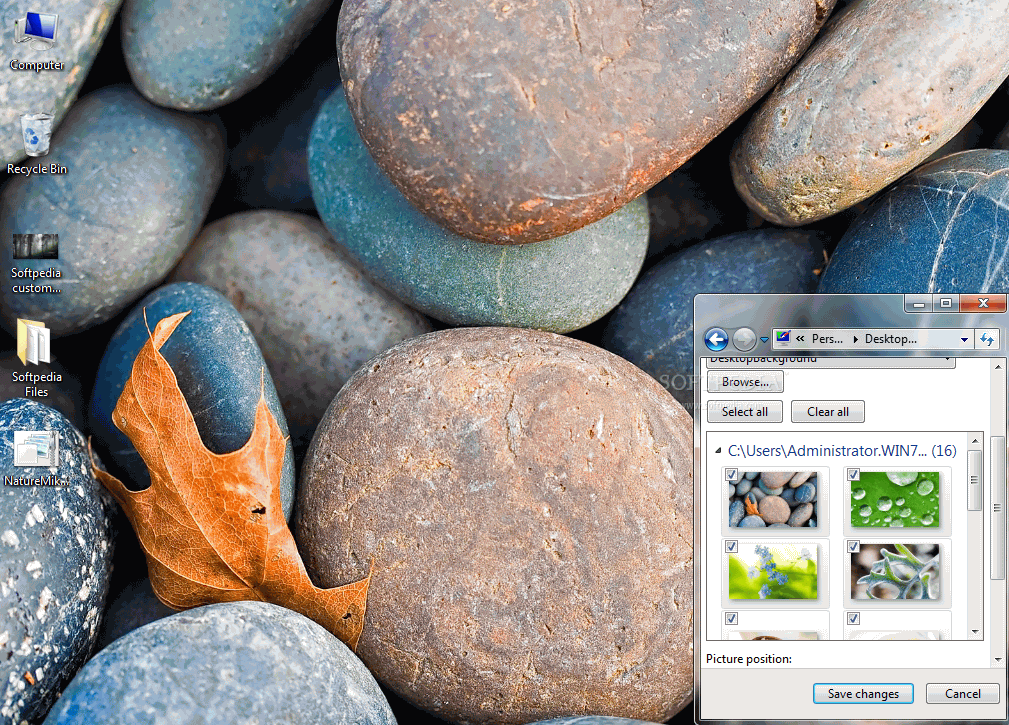The width and height of the screenshot is (1009, 725).
Task: Click the wallpaper list scroll-down arrow
Action: pos(975,632)
